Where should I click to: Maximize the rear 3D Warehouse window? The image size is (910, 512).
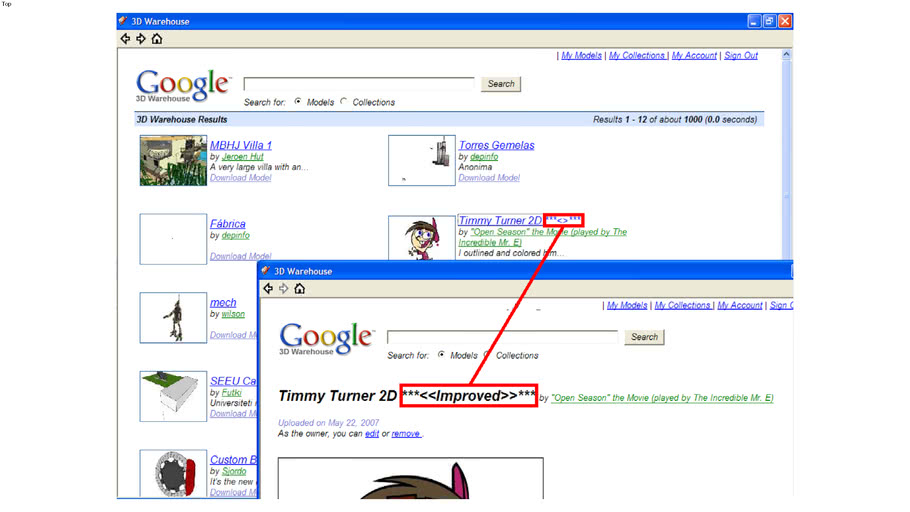(x=769, y=21)
